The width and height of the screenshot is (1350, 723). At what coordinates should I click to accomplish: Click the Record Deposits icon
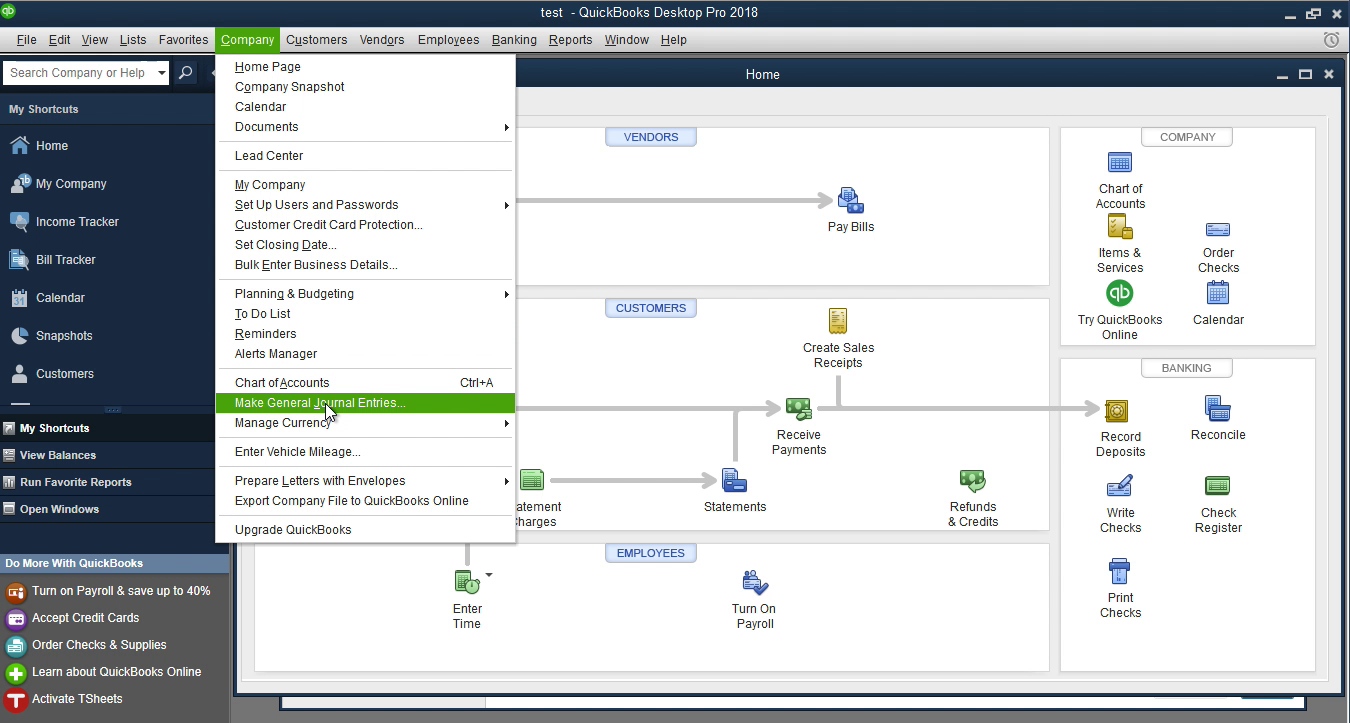pos(1117,411)
